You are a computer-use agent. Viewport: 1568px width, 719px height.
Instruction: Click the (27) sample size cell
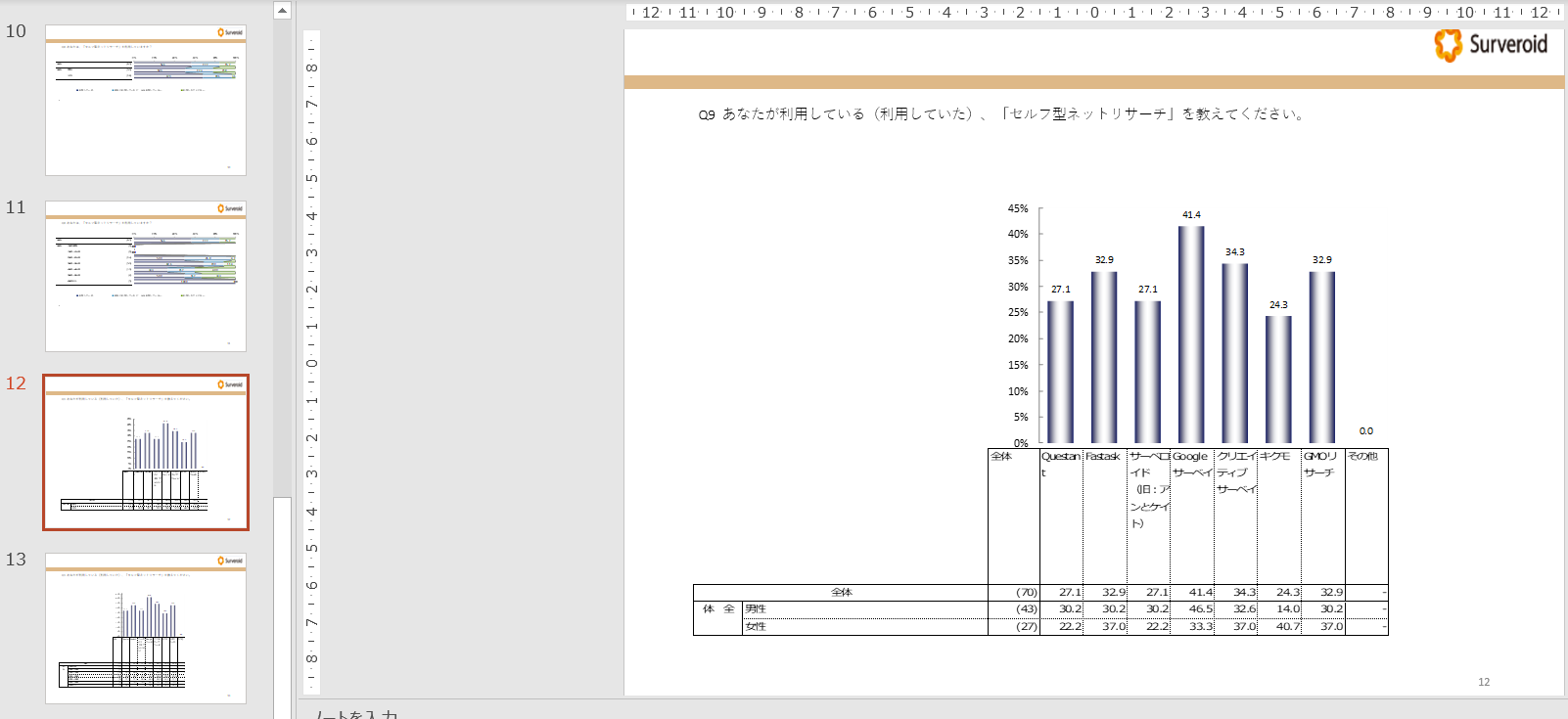[1014, 626]
